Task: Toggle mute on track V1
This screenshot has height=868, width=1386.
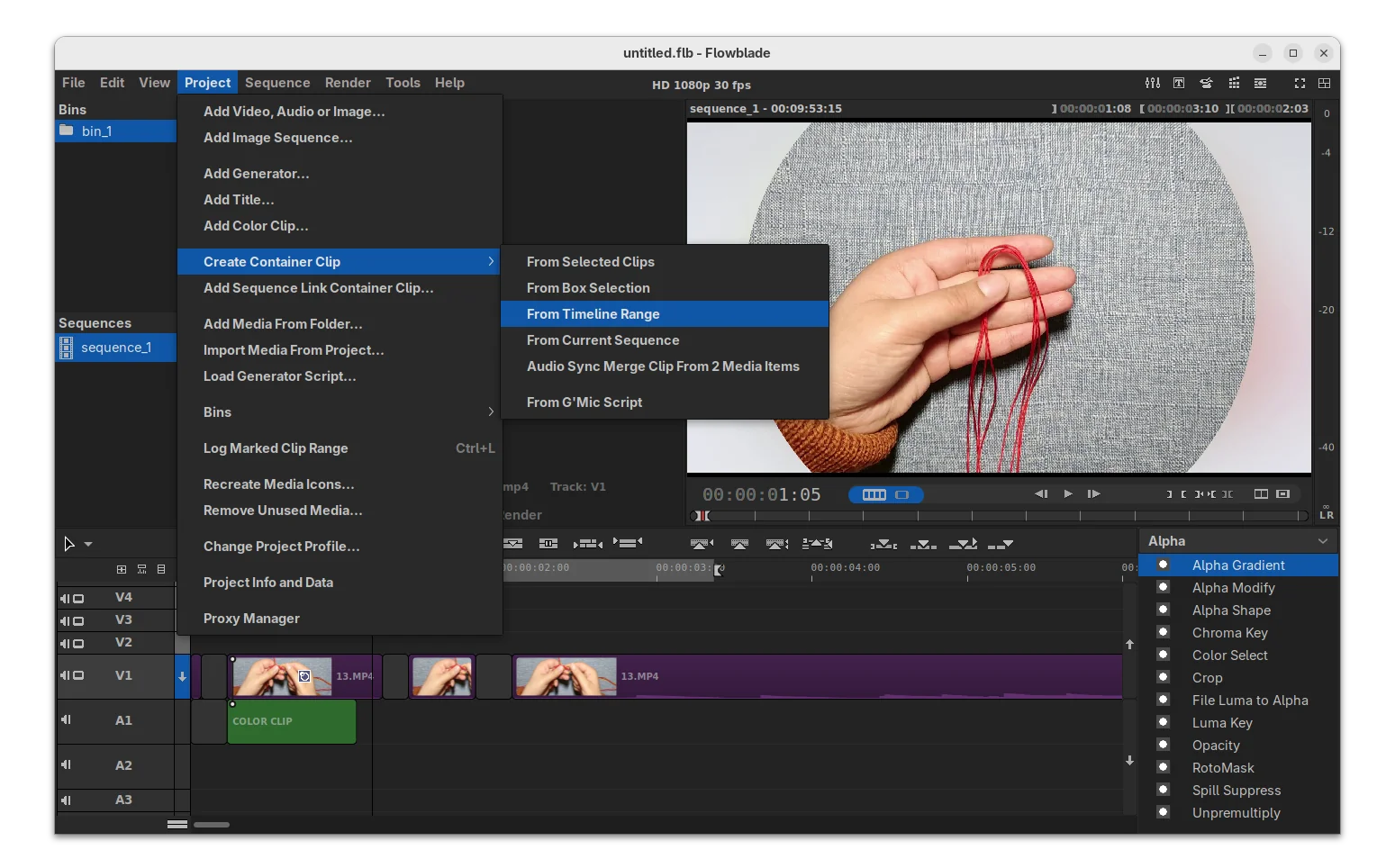Action: 65,675
